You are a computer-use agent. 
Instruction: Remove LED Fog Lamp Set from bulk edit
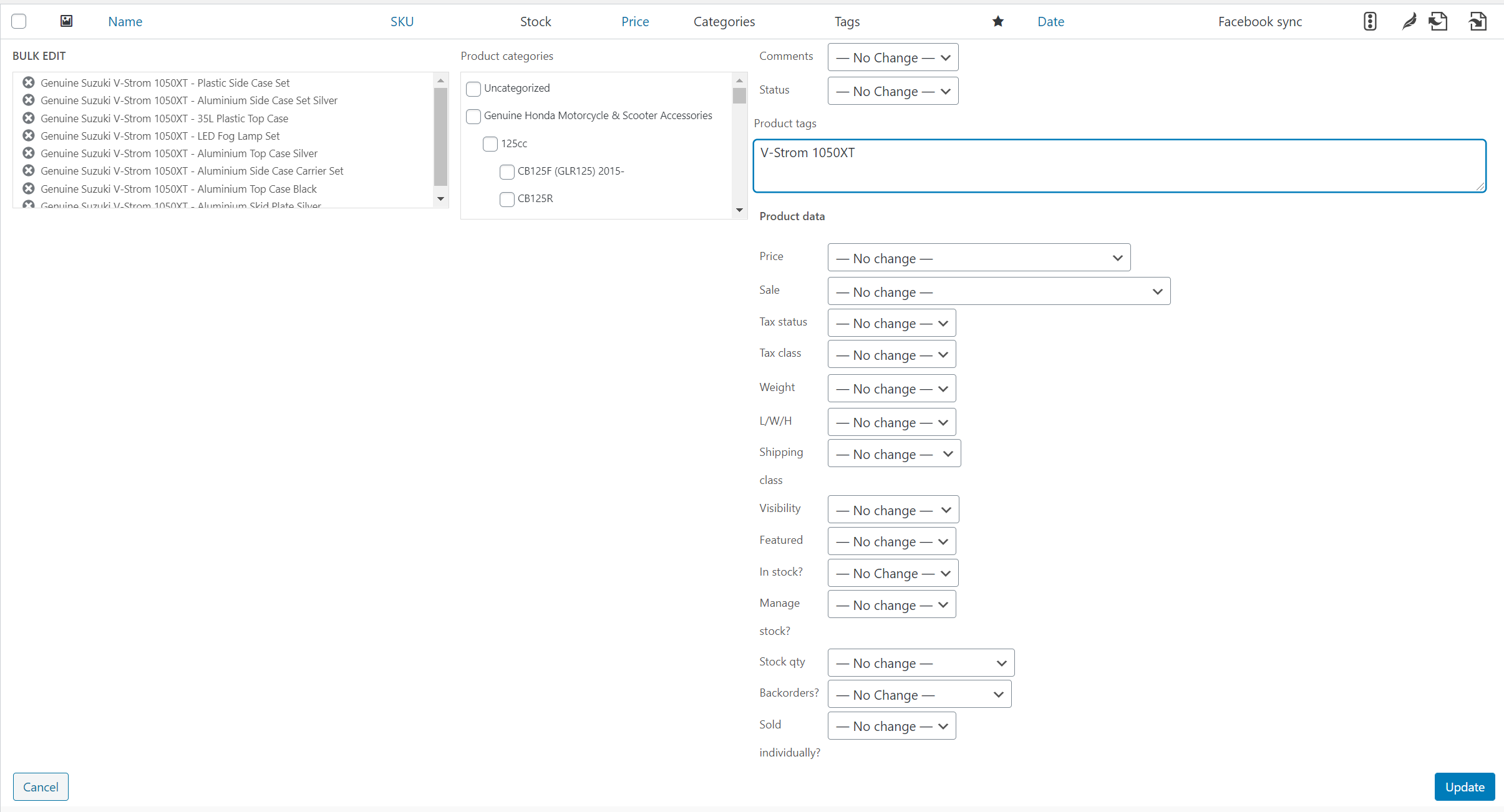coord(29,135)
